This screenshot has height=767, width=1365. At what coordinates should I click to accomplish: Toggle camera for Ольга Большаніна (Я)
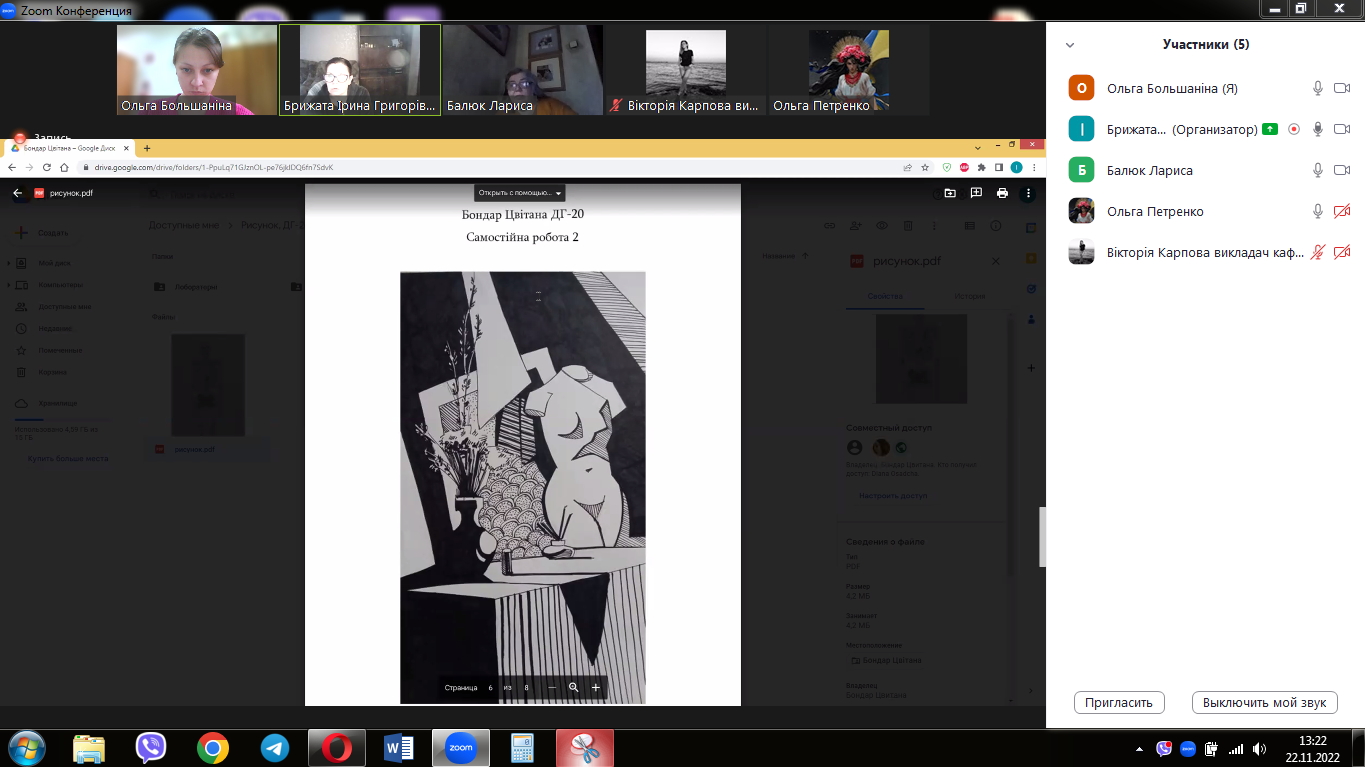coord(1342,88)
